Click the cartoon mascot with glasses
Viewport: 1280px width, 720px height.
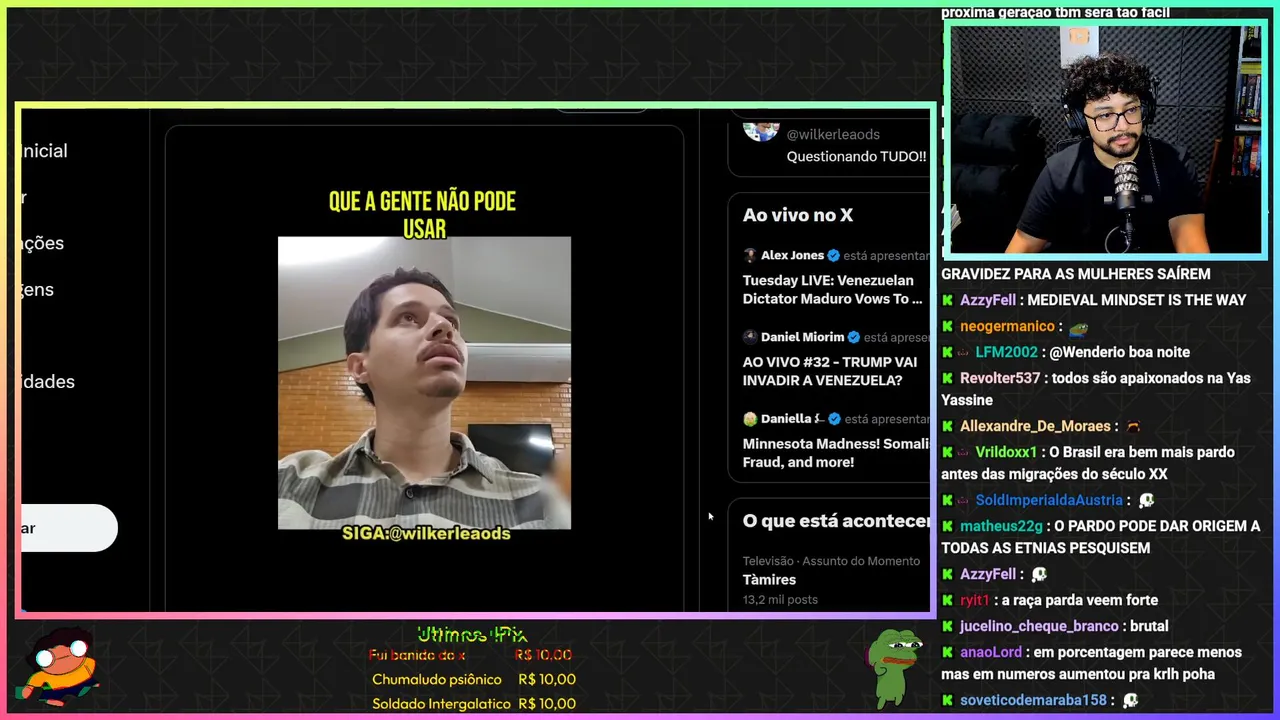(x=62, y=666)
